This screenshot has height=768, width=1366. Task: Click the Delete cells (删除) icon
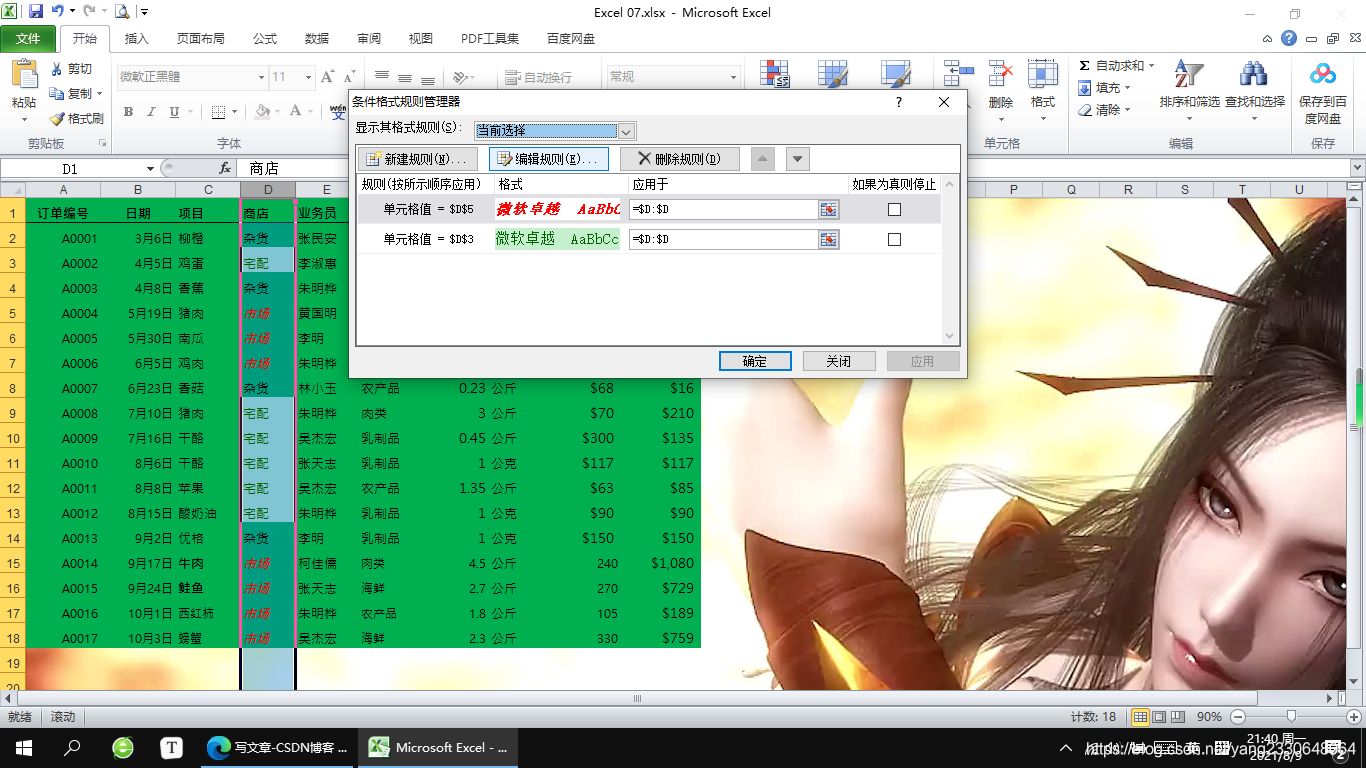pyautogui.click(x=1001, y=75)
